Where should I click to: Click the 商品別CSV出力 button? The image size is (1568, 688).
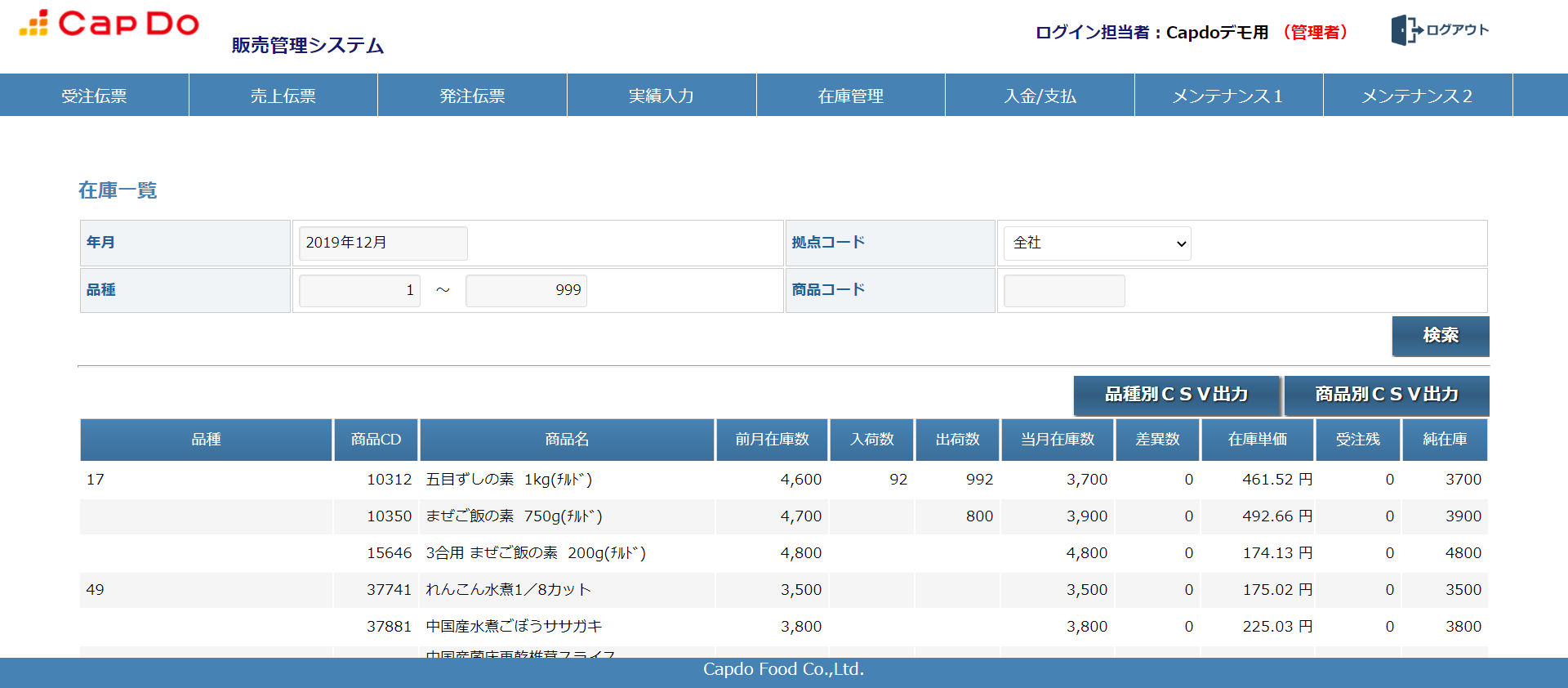coord(1386,395)
